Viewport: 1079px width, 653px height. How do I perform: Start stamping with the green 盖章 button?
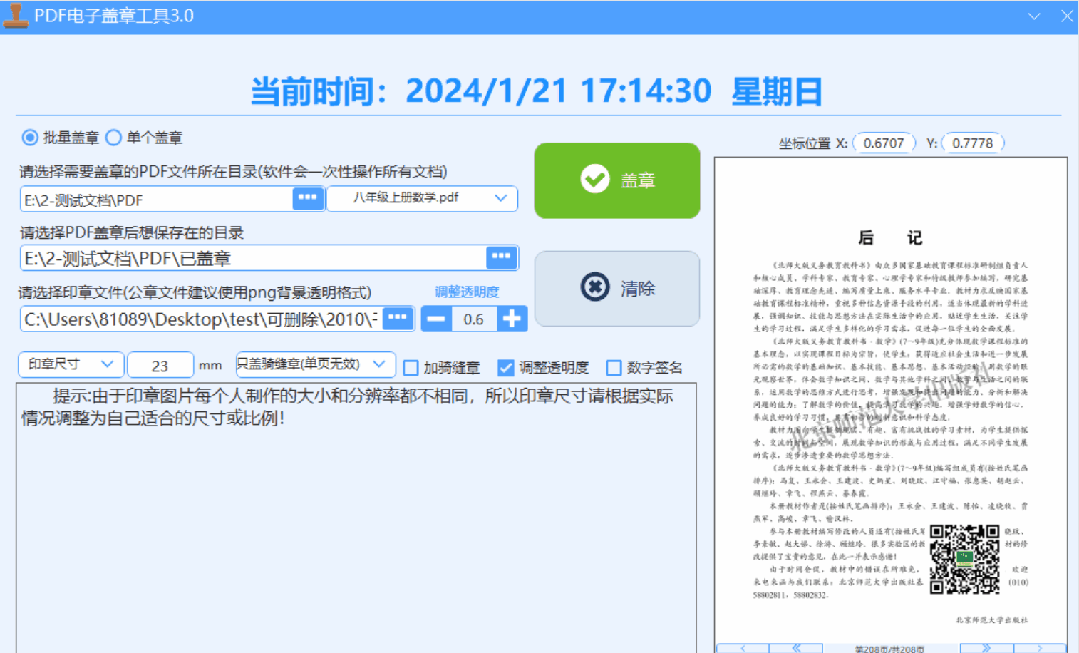pyautogui.click(x=617, y=180)
